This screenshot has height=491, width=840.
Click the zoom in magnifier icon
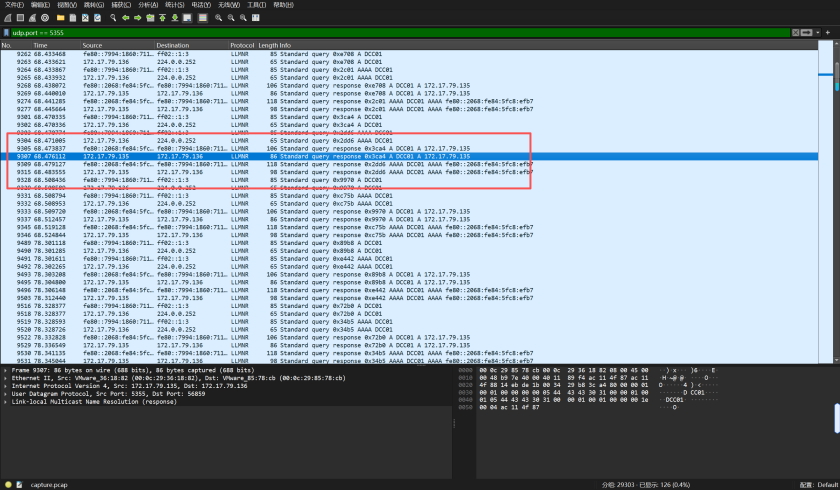218,18
